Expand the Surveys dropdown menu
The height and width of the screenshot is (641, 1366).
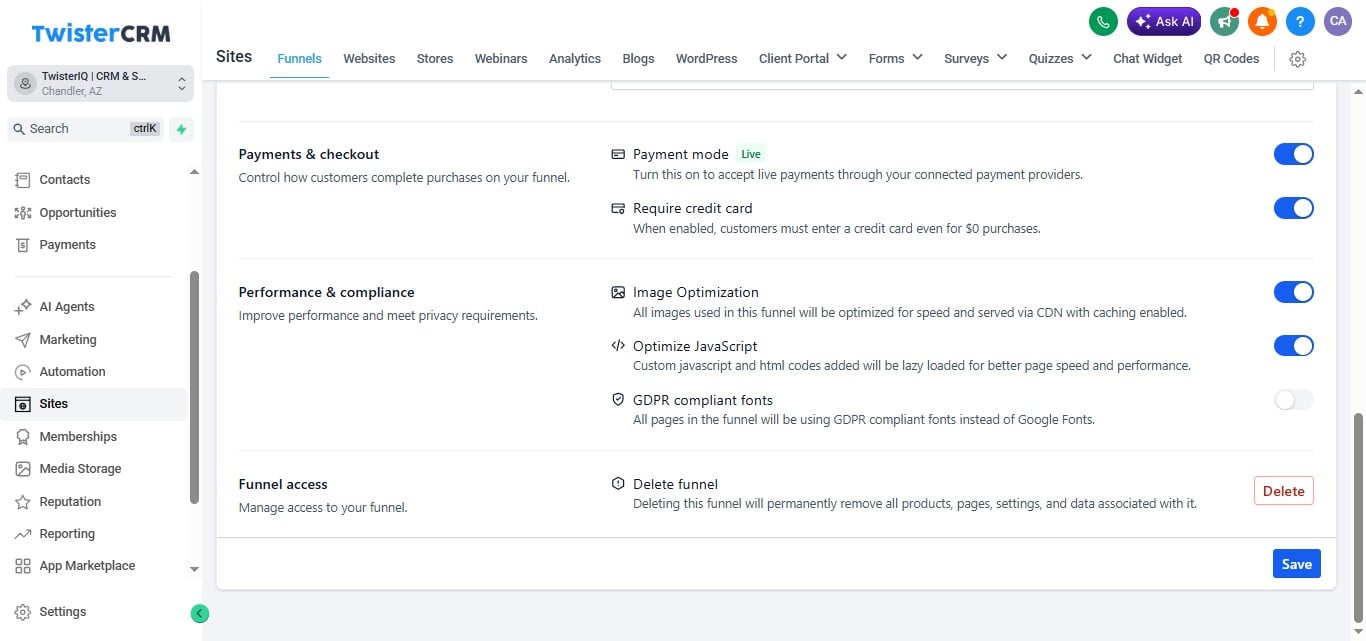pyautogui.click(x=975, y=58)
